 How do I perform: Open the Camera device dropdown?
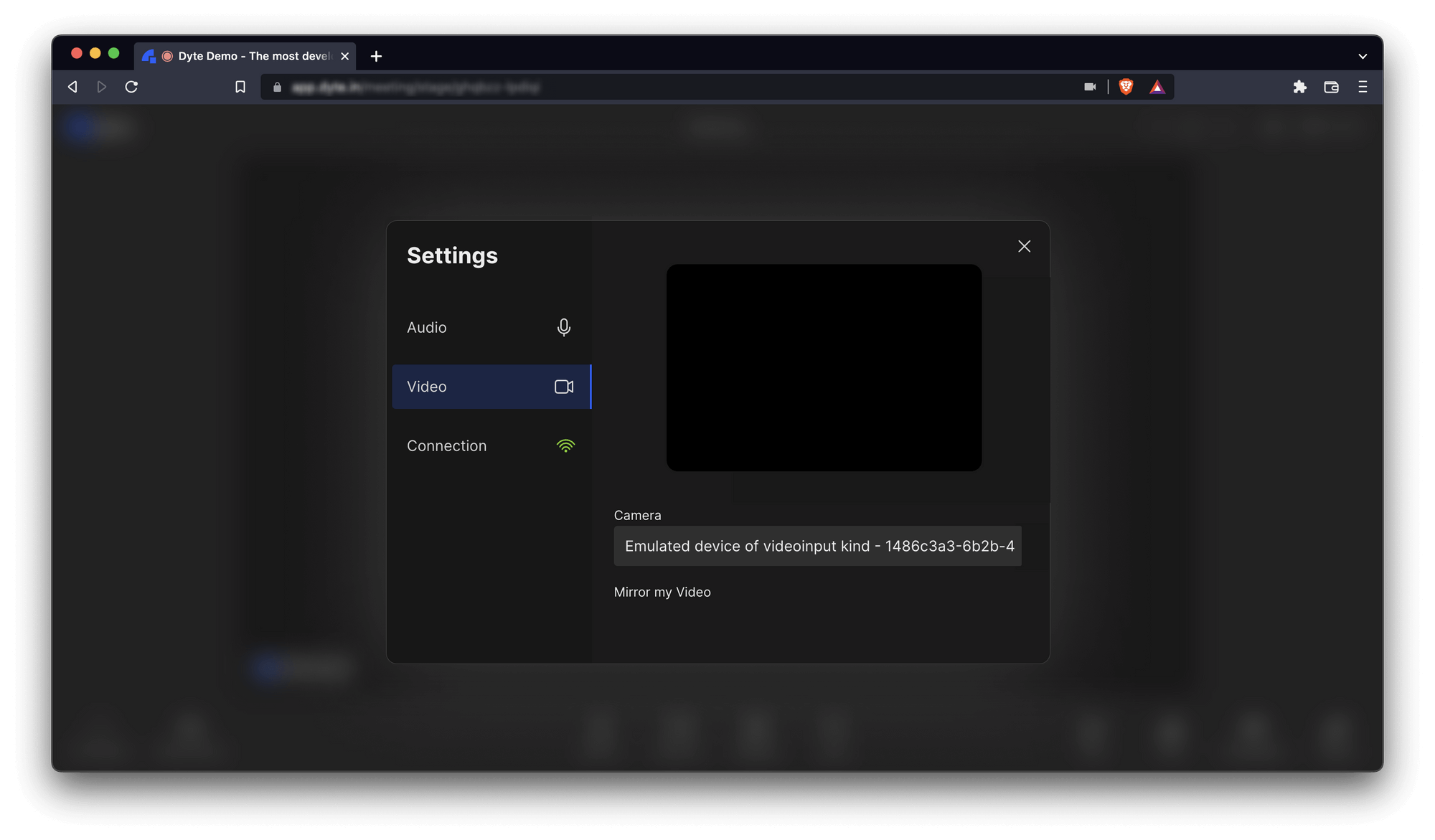pos(817,546)
